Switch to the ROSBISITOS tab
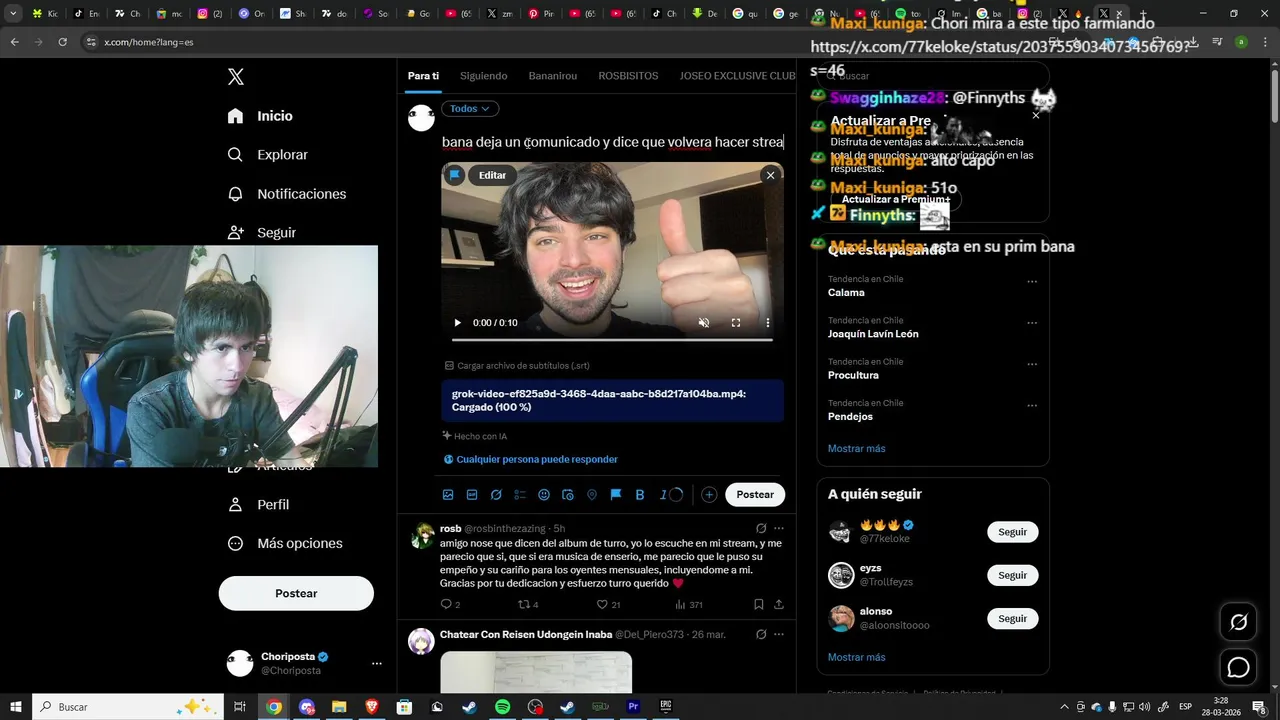The image size is (1280, 720). (x=628, y=76)
